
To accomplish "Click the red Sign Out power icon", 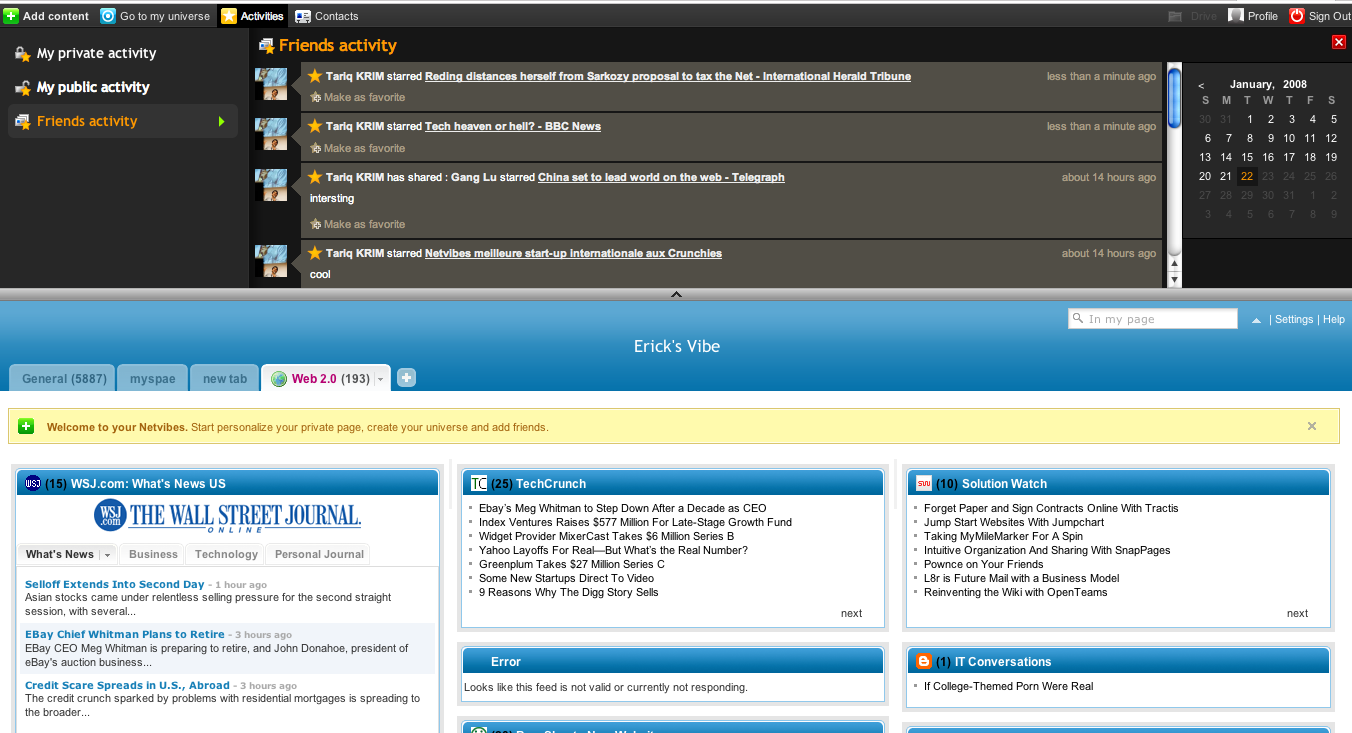I will click(x=1297, y=16).
